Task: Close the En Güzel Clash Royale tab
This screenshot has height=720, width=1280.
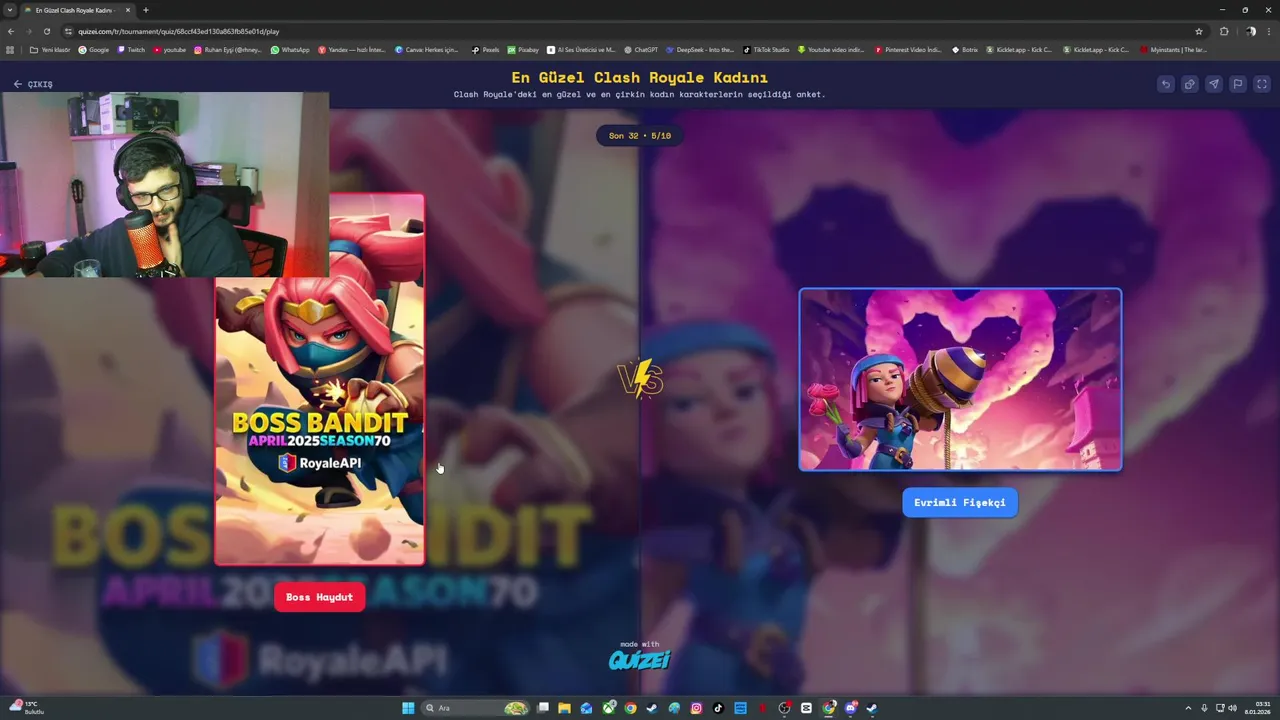Action: click(128, 10)
